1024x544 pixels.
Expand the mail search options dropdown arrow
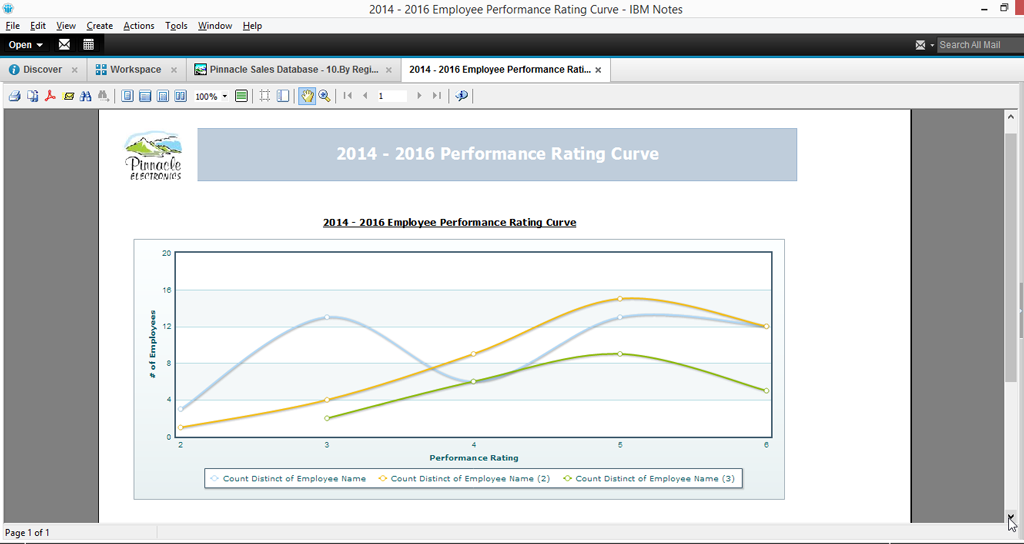click(x=931, y=45)
